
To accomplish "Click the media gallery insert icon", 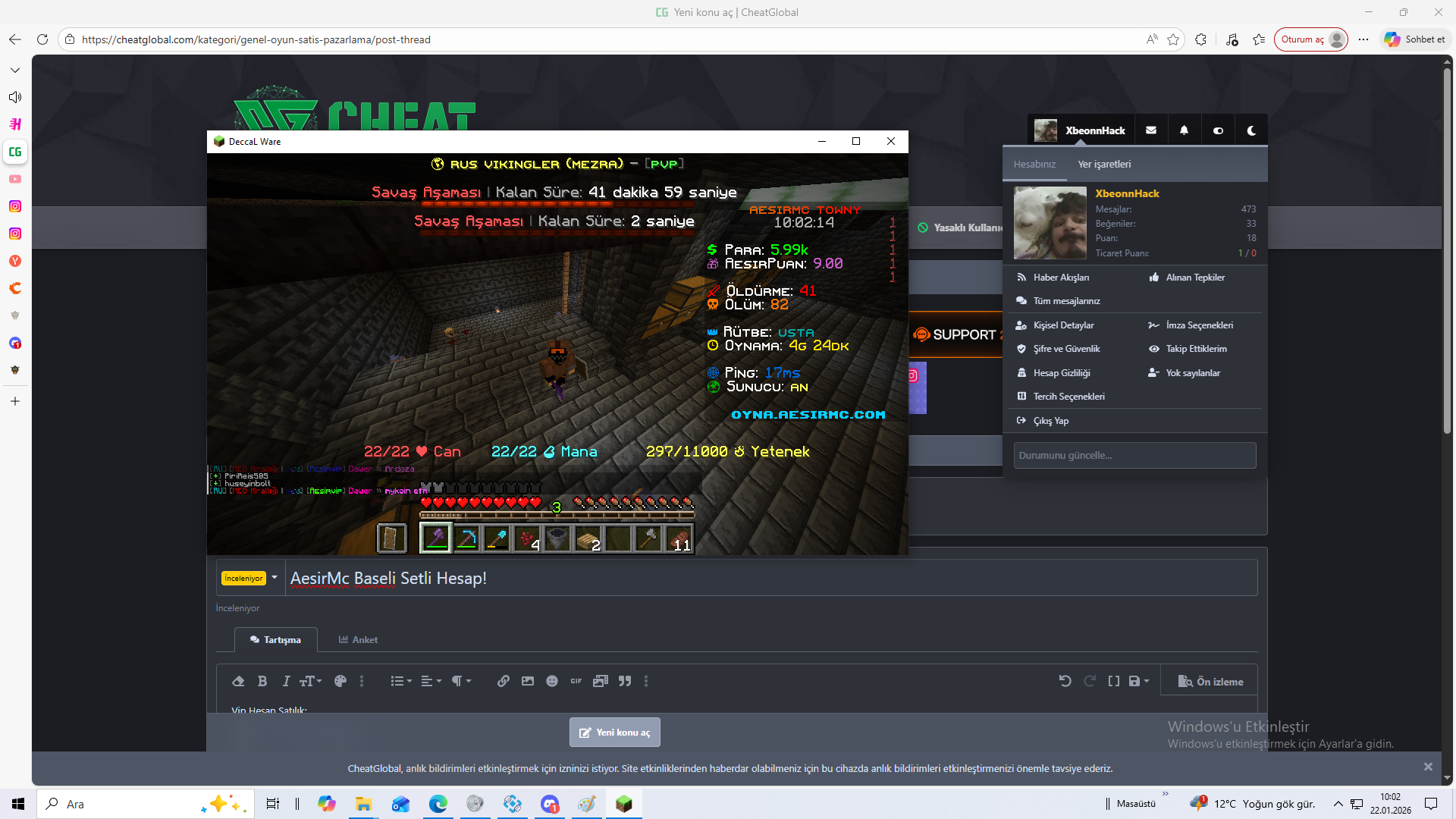I will (601, 681).
